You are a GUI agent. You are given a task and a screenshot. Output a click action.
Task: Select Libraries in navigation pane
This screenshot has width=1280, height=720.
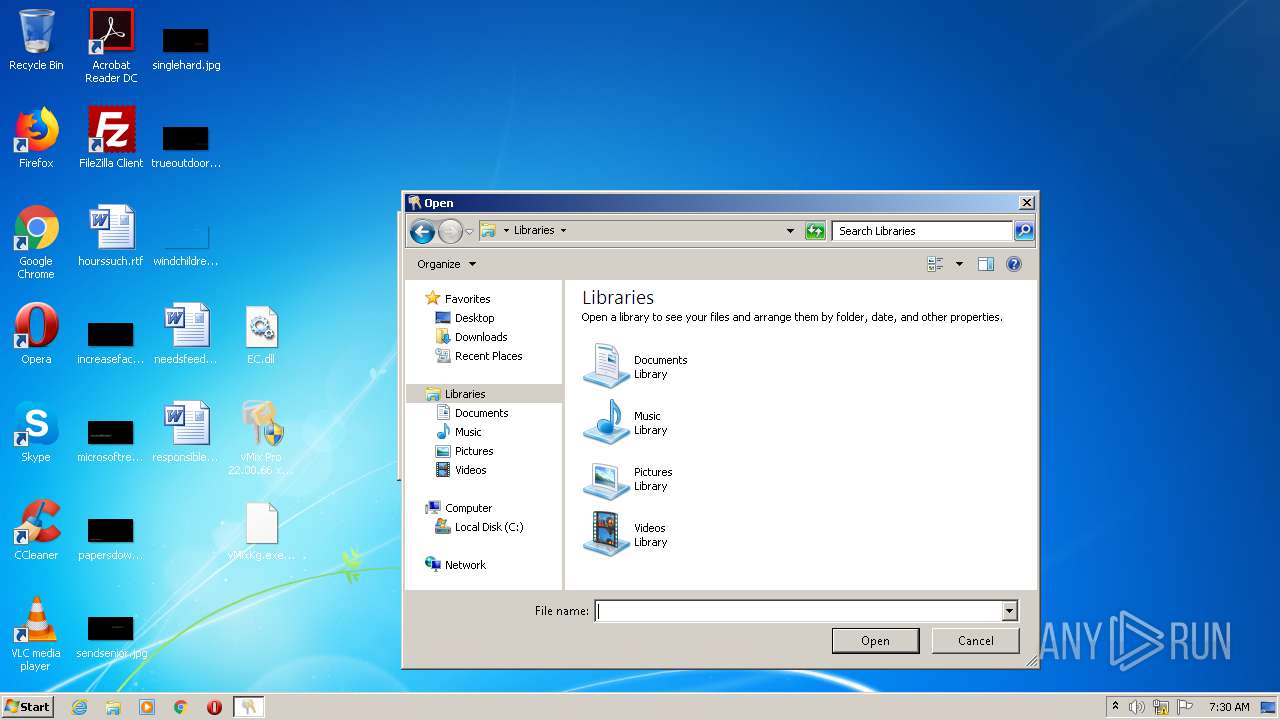[455, 394]
